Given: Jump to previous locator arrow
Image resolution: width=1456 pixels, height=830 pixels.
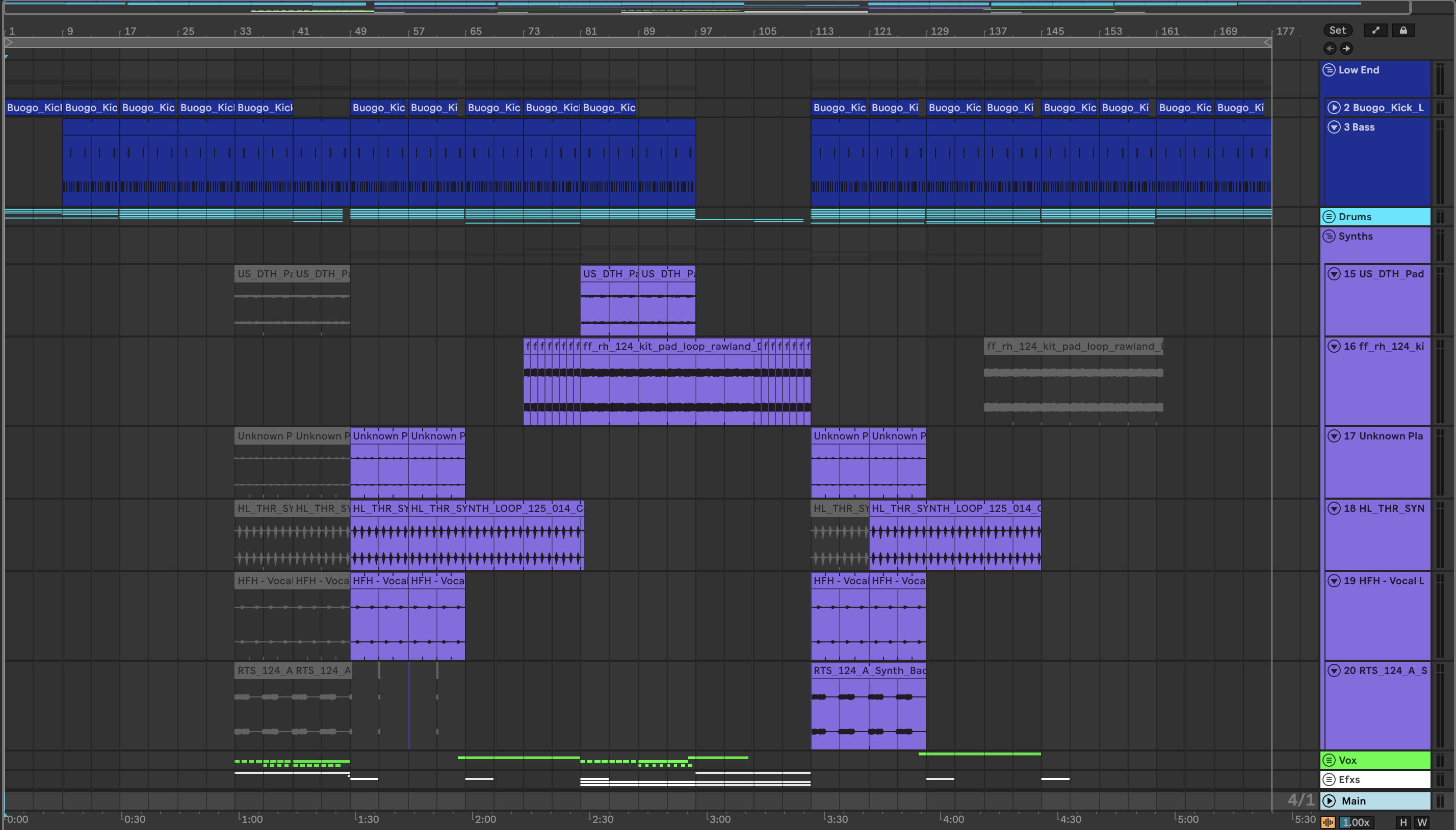Looking at the screenshot, I should [x=1330, y=48].
